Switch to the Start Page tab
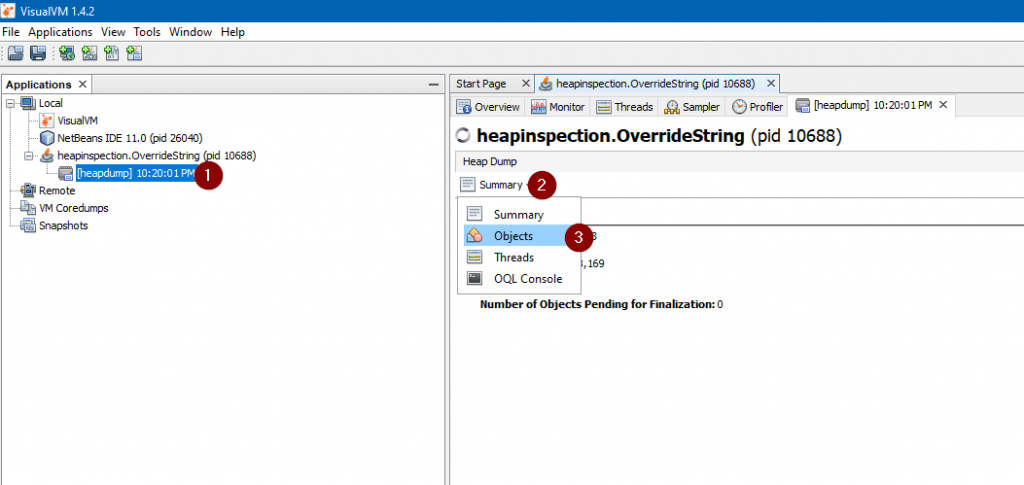This screenshot has width=1024, height=485. pyautogui.click(x=481, y=84)
